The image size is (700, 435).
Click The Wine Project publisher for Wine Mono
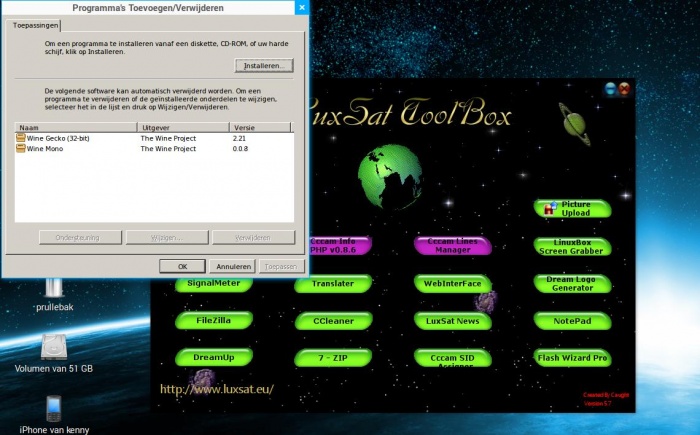tap(168, 149)
